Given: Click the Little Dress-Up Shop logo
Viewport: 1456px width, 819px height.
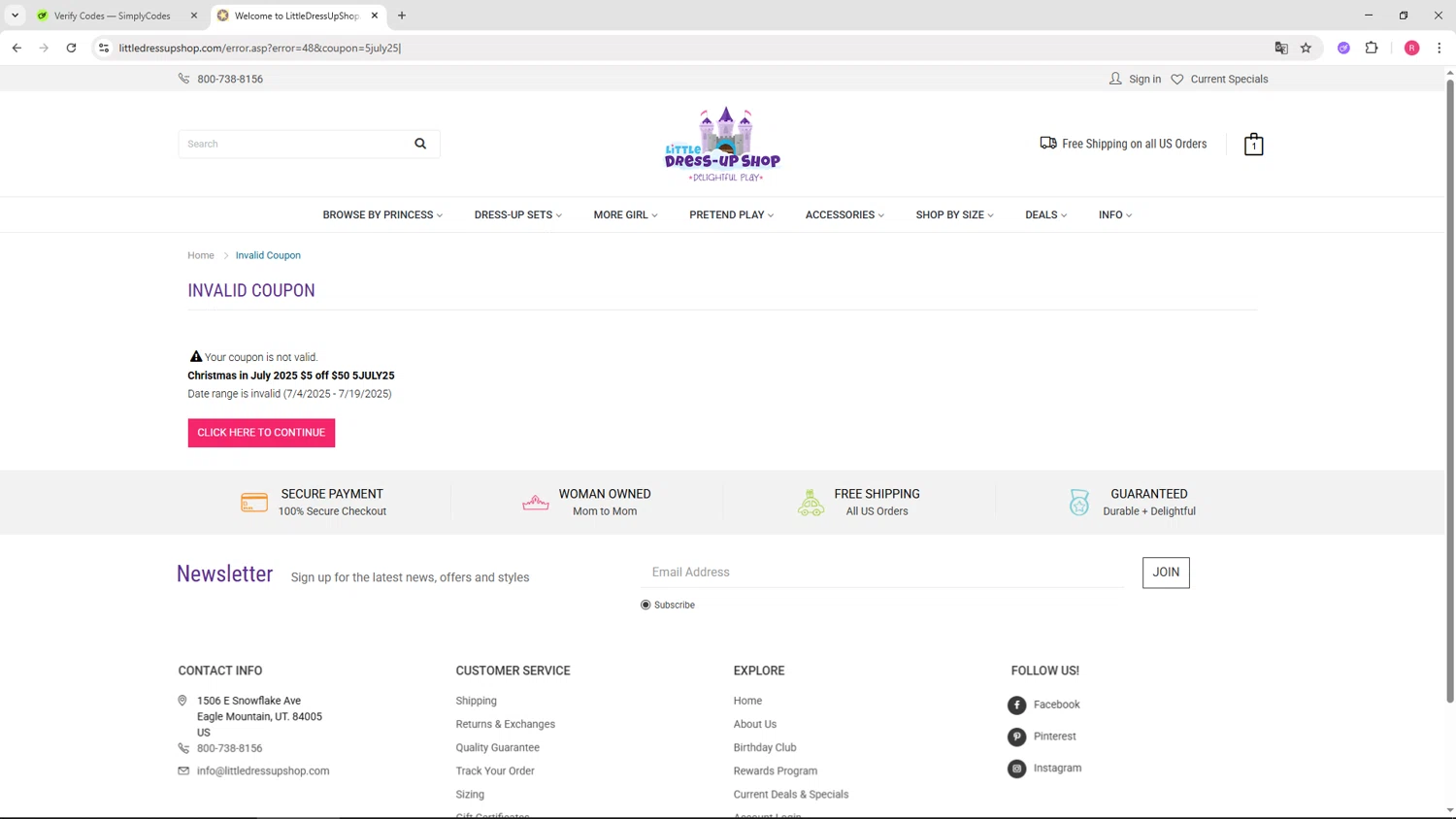Looking at the screenshot, I should 722,144.
